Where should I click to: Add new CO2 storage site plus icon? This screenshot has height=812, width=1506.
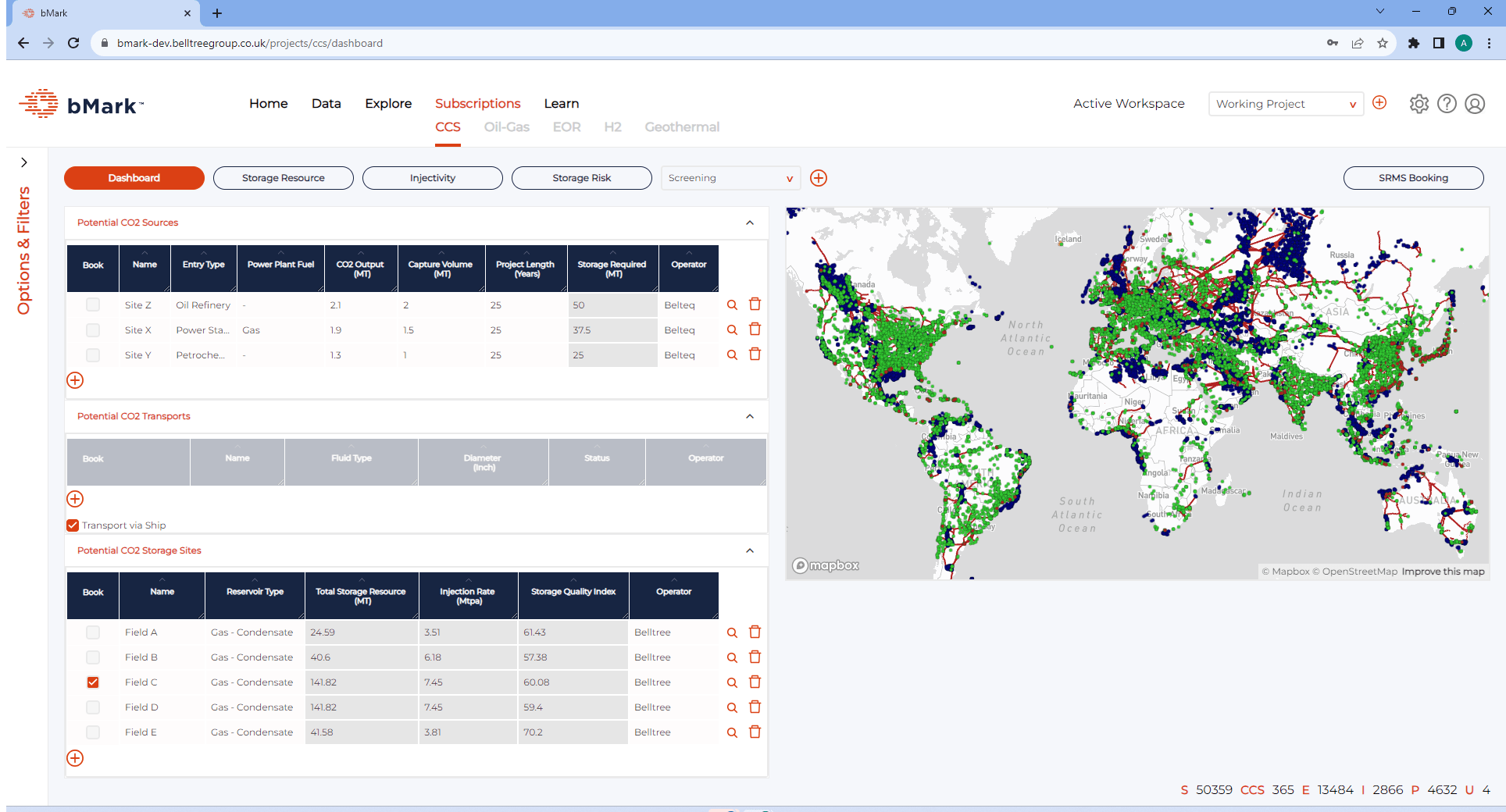(75, 758)
